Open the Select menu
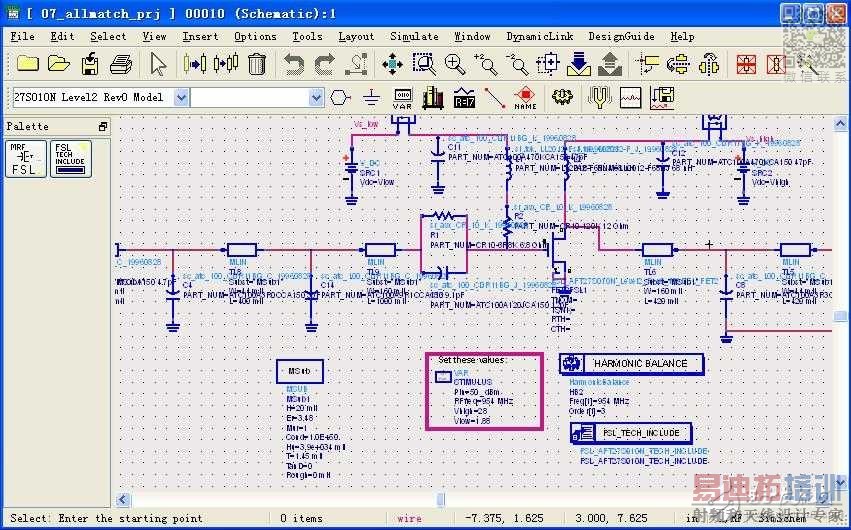The image size is (851, 530). click(108, 36)
